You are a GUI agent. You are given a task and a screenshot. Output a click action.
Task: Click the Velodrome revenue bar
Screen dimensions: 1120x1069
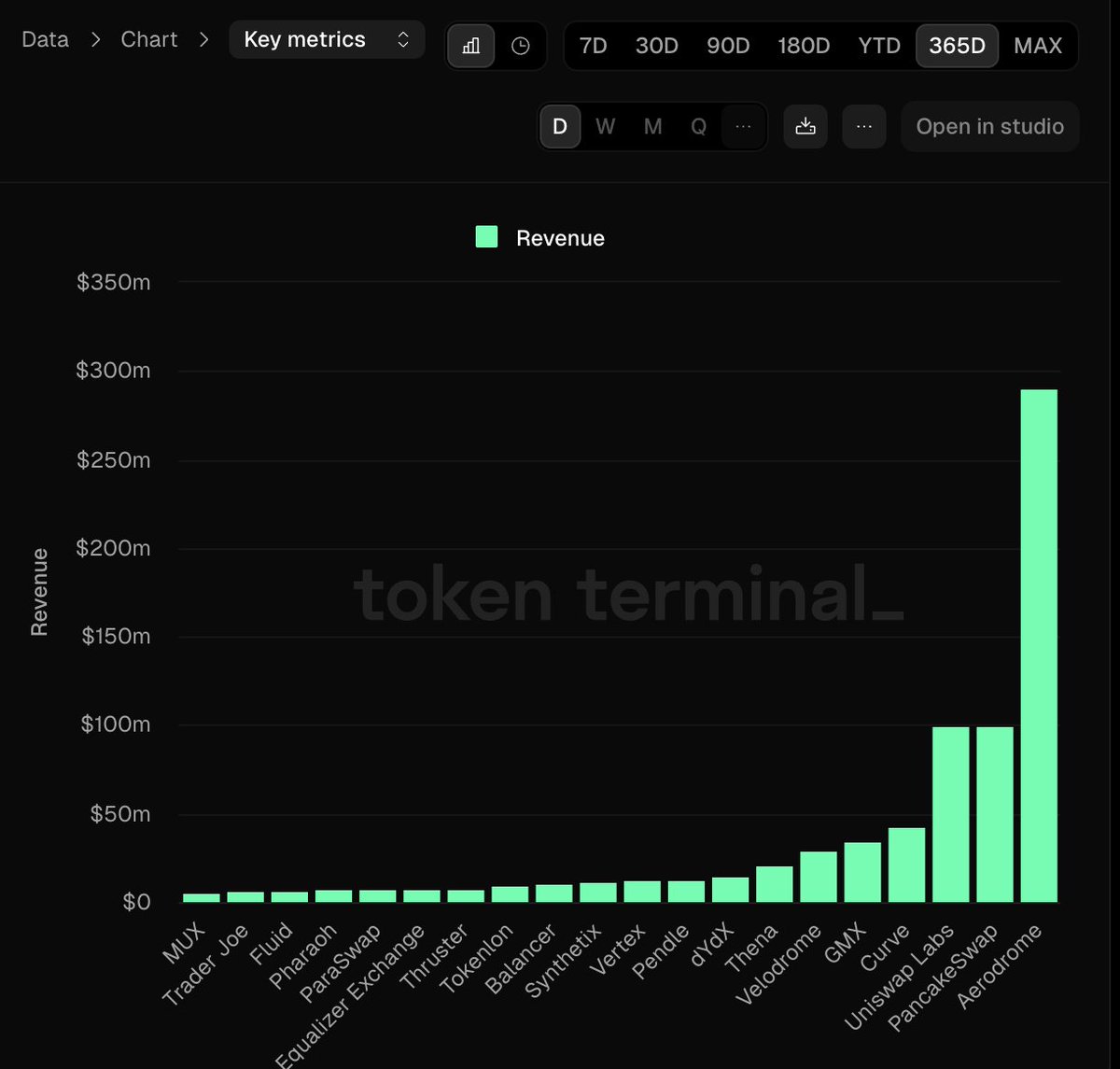tap(819, 877)
